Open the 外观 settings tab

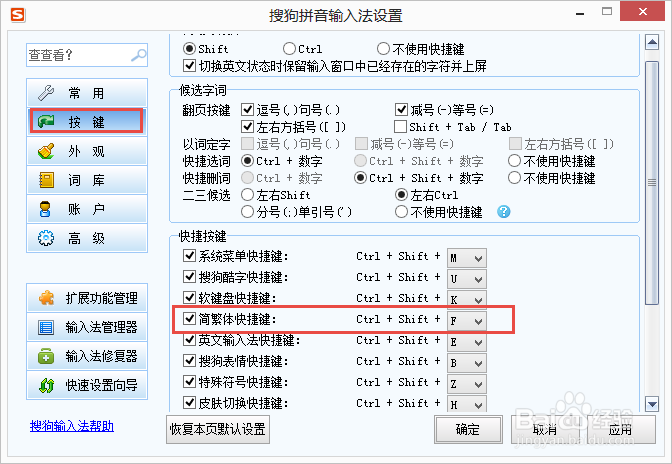87,151
